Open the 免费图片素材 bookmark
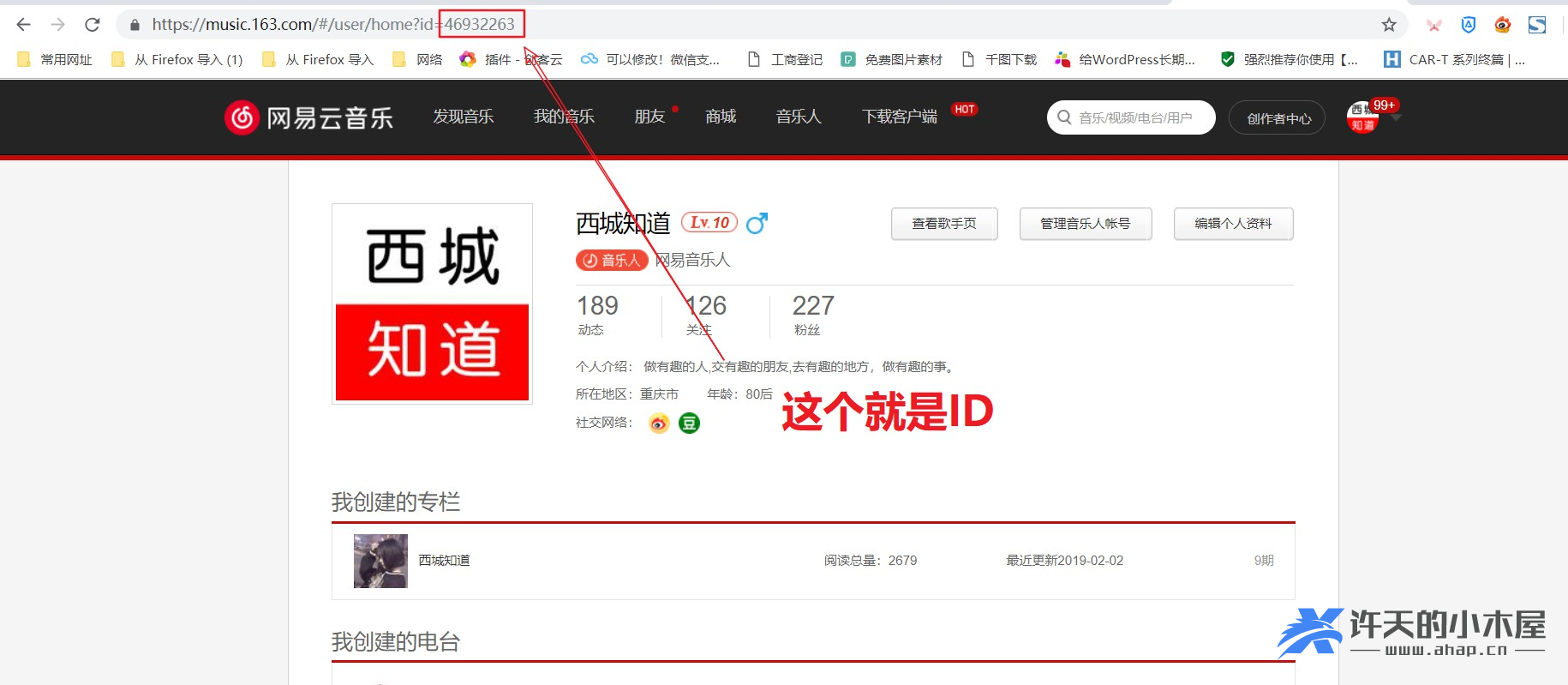Screen dimensions: 1568x685 tap(891, 59)
